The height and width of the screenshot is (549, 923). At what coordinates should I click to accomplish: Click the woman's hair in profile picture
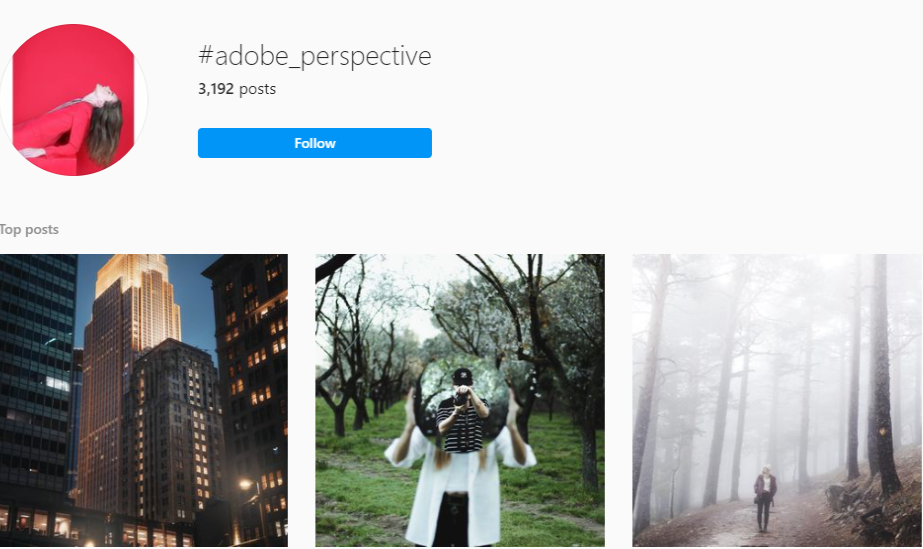(105, 132)
